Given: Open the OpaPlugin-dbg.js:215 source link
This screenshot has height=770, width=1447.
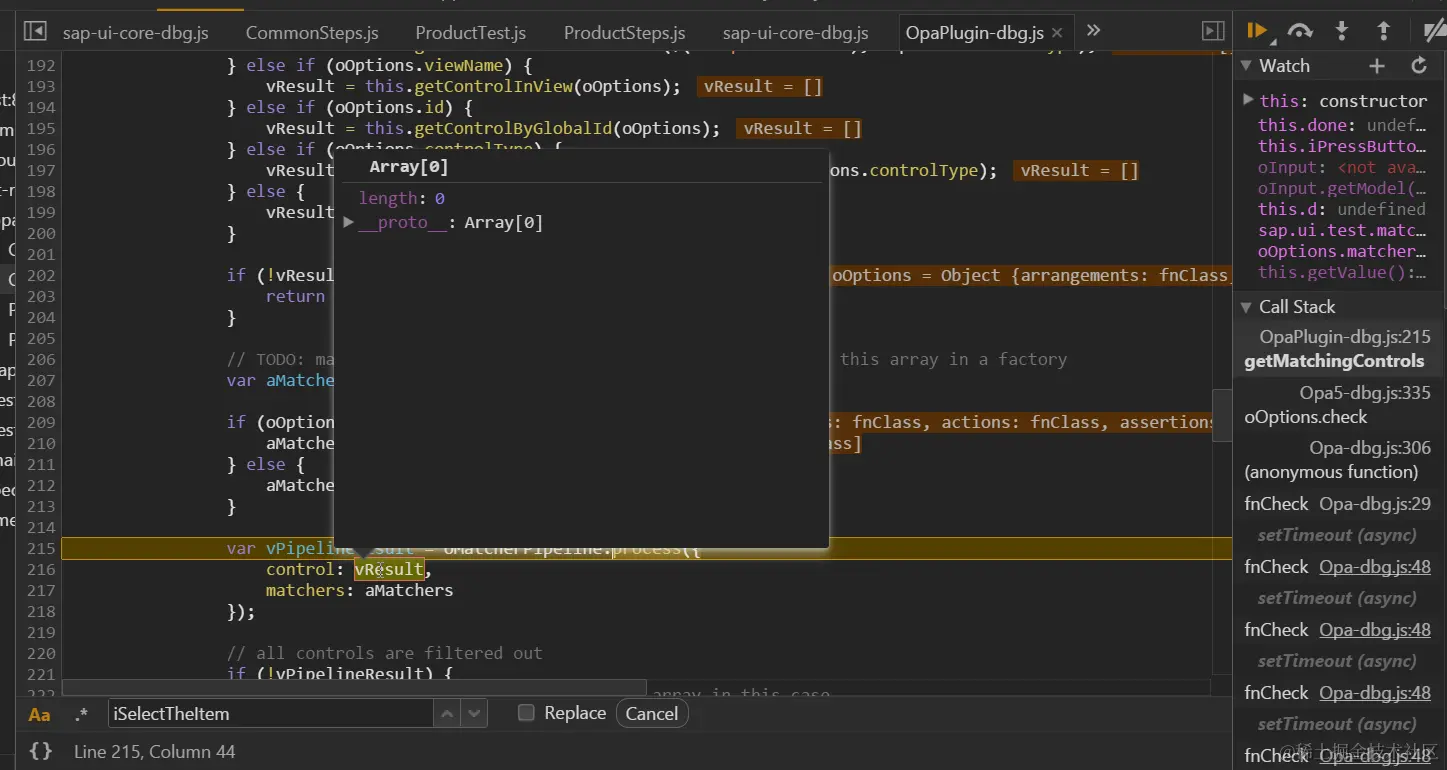Looking at the screenshot, I should 1345,337.
